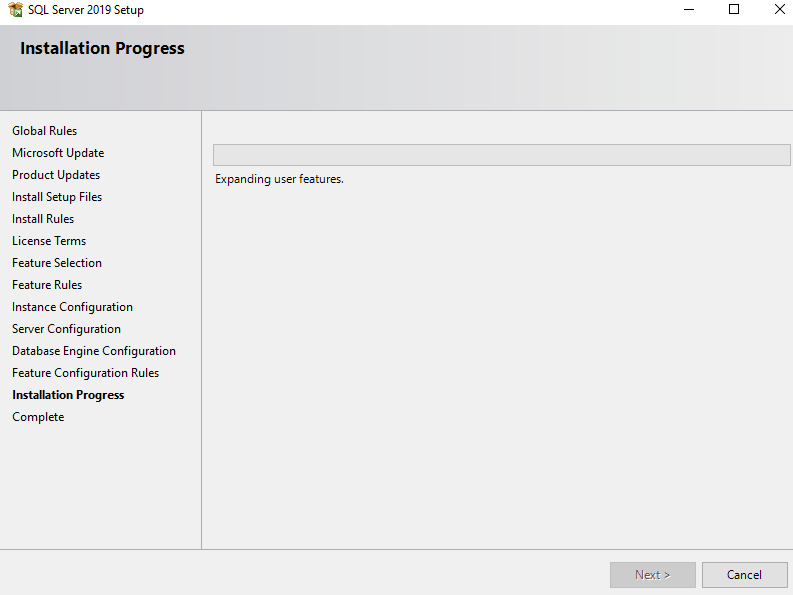Select Install Rules step in sidebar
Viewport: 793px width, 595px height.
click(43, 219)
